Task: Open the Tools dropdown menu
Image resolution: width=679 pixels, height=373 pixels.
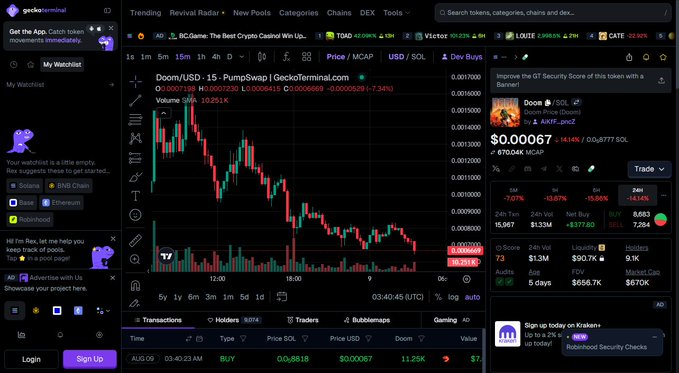Action: click(396, 13)
